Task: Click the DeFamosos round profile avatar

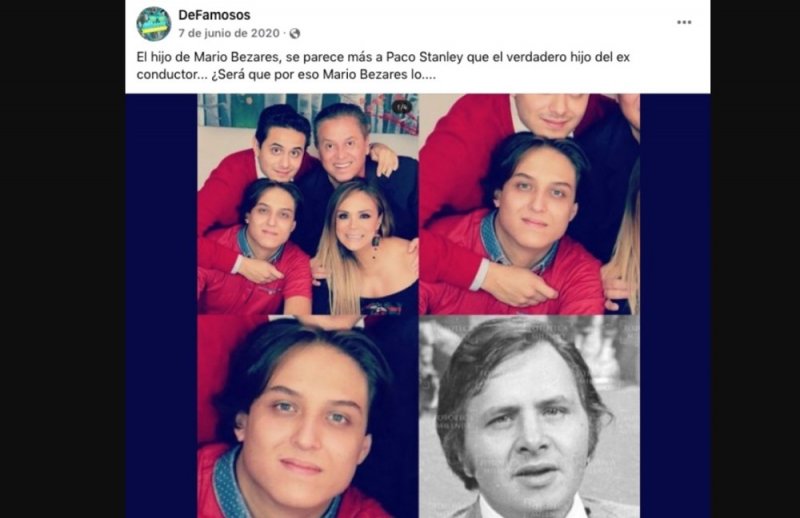Action: tap(154, 23)
